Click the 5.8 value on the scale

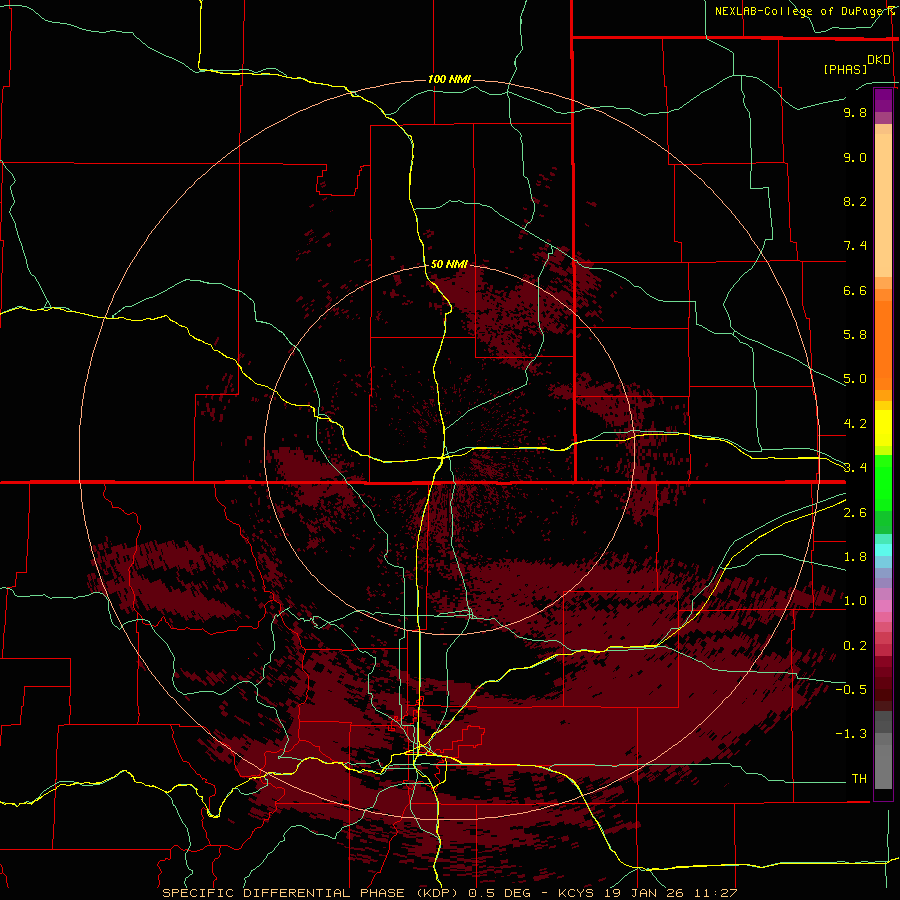coord(855,335)
